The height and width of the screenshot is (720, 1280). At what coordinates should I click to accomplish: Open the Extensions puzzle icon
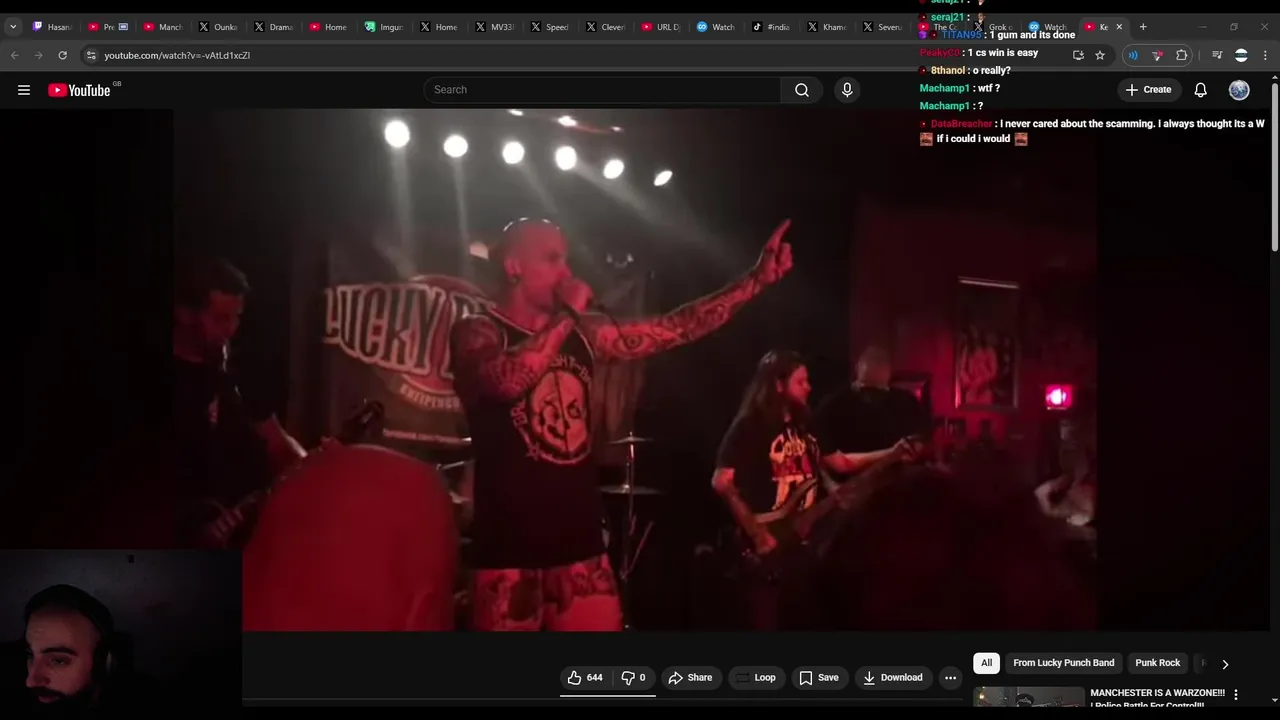coord(1182,55)
